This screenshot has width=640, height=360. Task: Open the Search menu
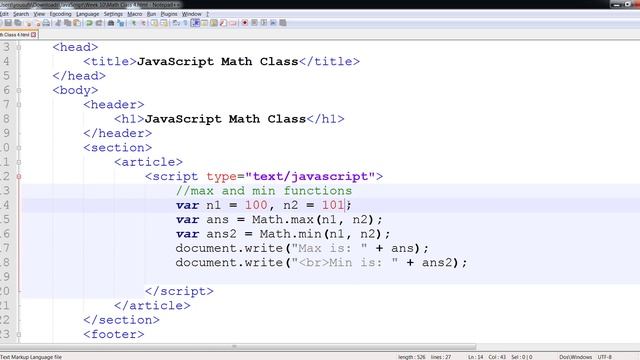coord(21,14)
